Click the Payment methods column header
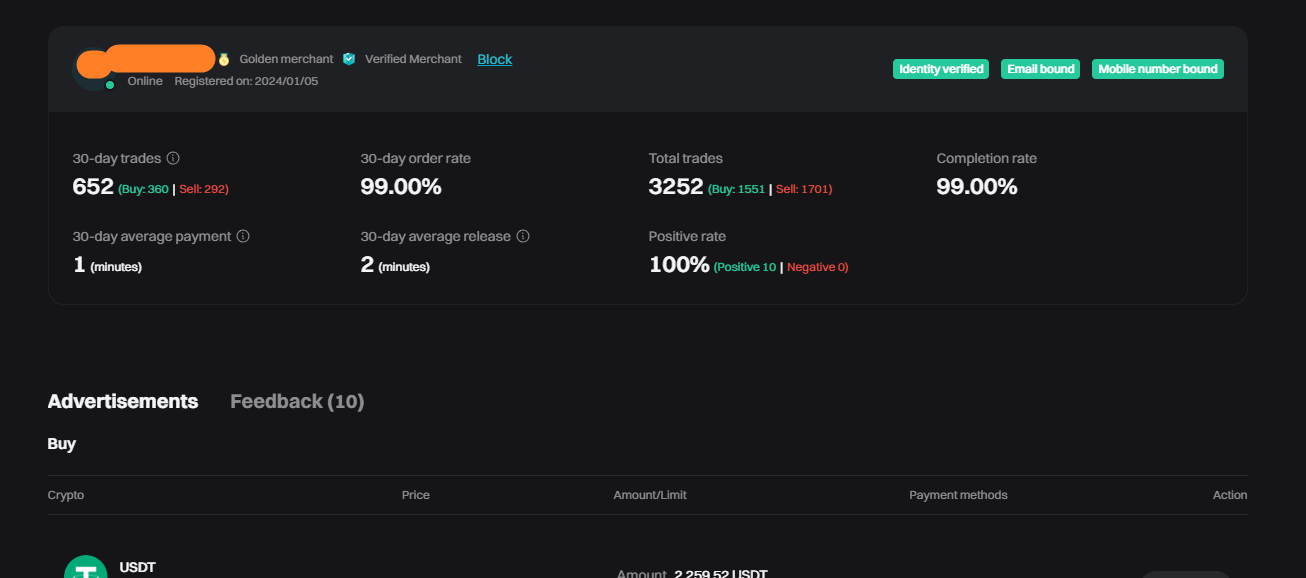This screenshot has height=578, width=1306. pos(958,495)
